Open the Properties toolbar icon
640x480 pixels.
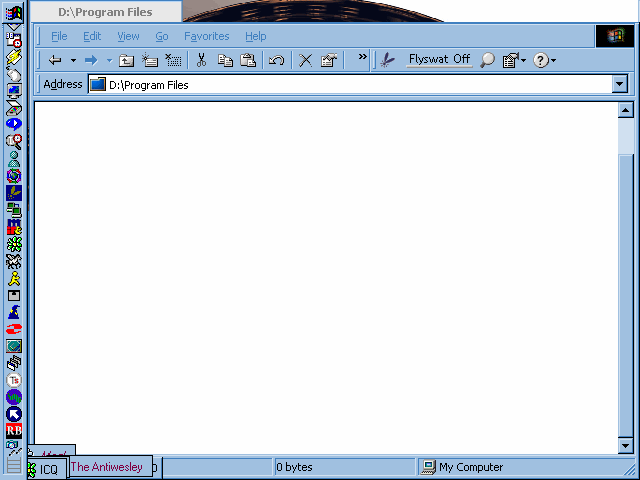click(328, 60)
